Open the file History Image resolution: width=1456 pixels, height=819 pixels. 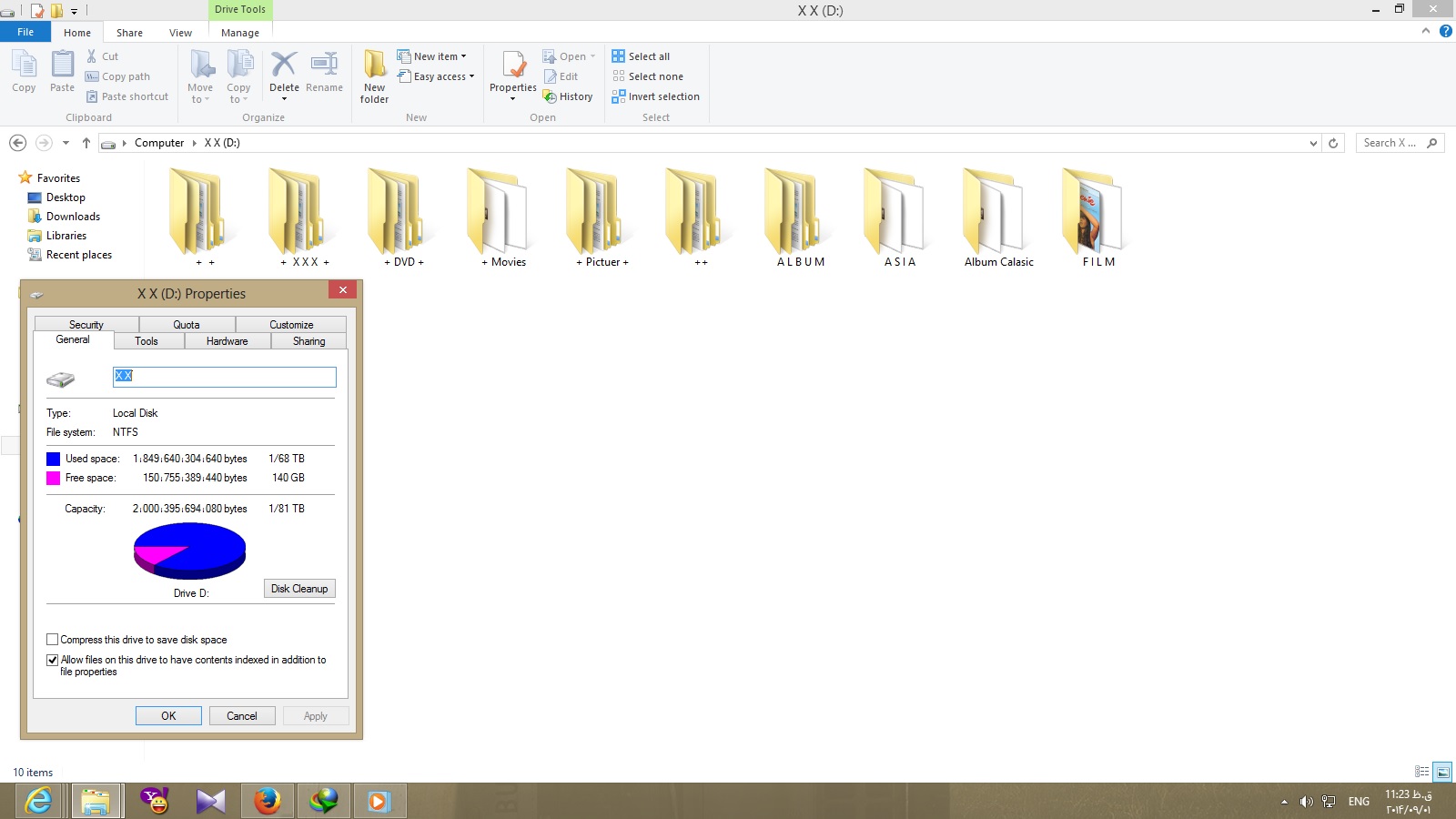coord(568,96)
